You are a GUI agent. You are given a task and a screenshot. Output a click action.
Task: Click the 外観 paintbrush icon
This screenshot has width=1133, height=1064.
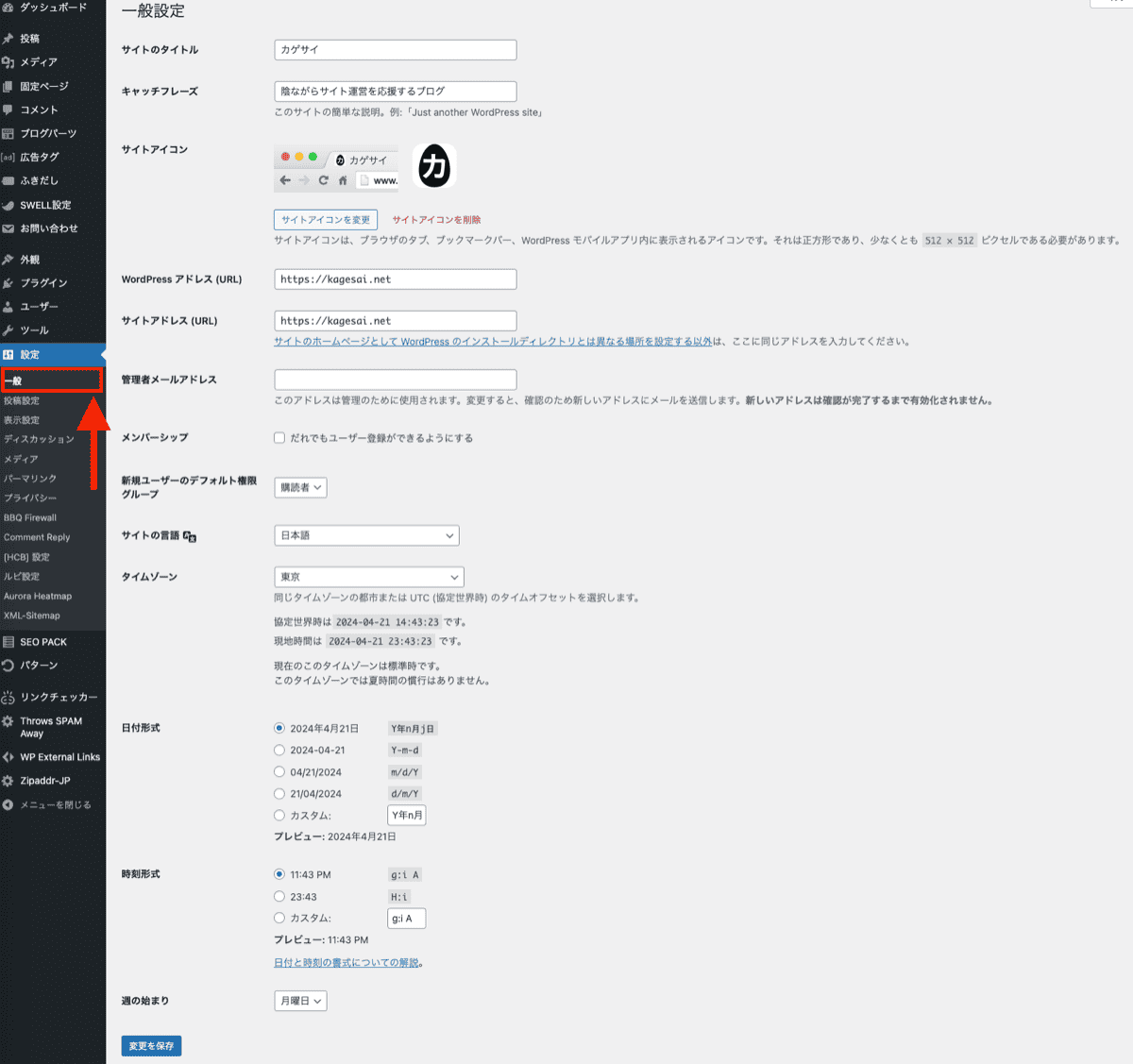point(8,260)
